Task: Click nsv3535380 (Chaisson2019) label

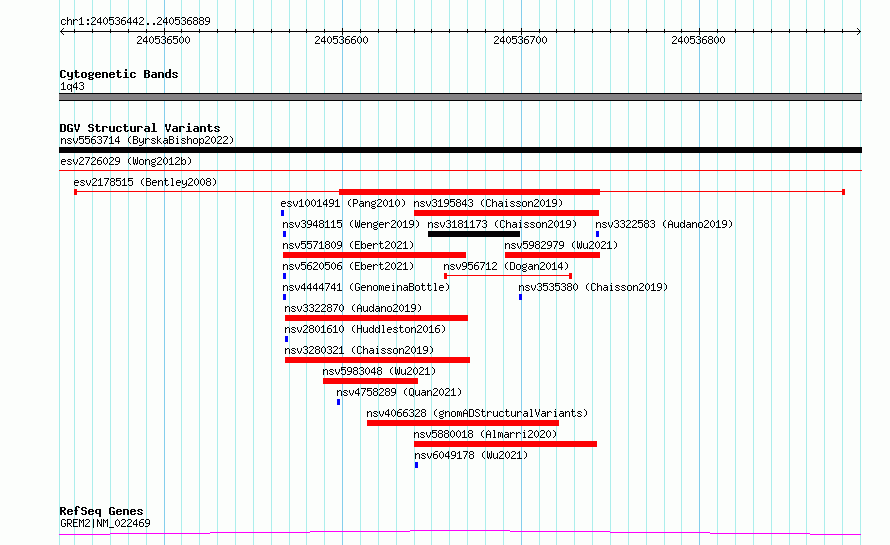Action: [x=593, y=287]
